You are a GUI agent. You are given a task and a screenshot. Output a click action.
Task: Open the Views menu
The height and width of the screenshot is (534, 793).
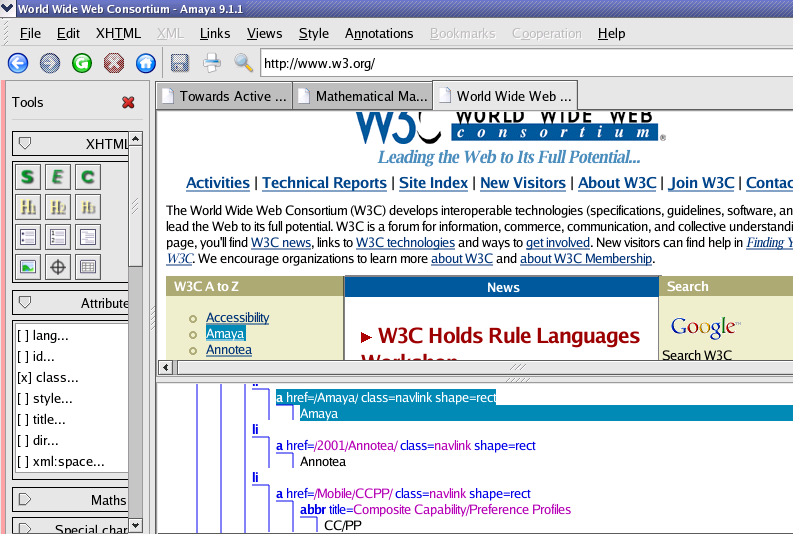(265, 33)
